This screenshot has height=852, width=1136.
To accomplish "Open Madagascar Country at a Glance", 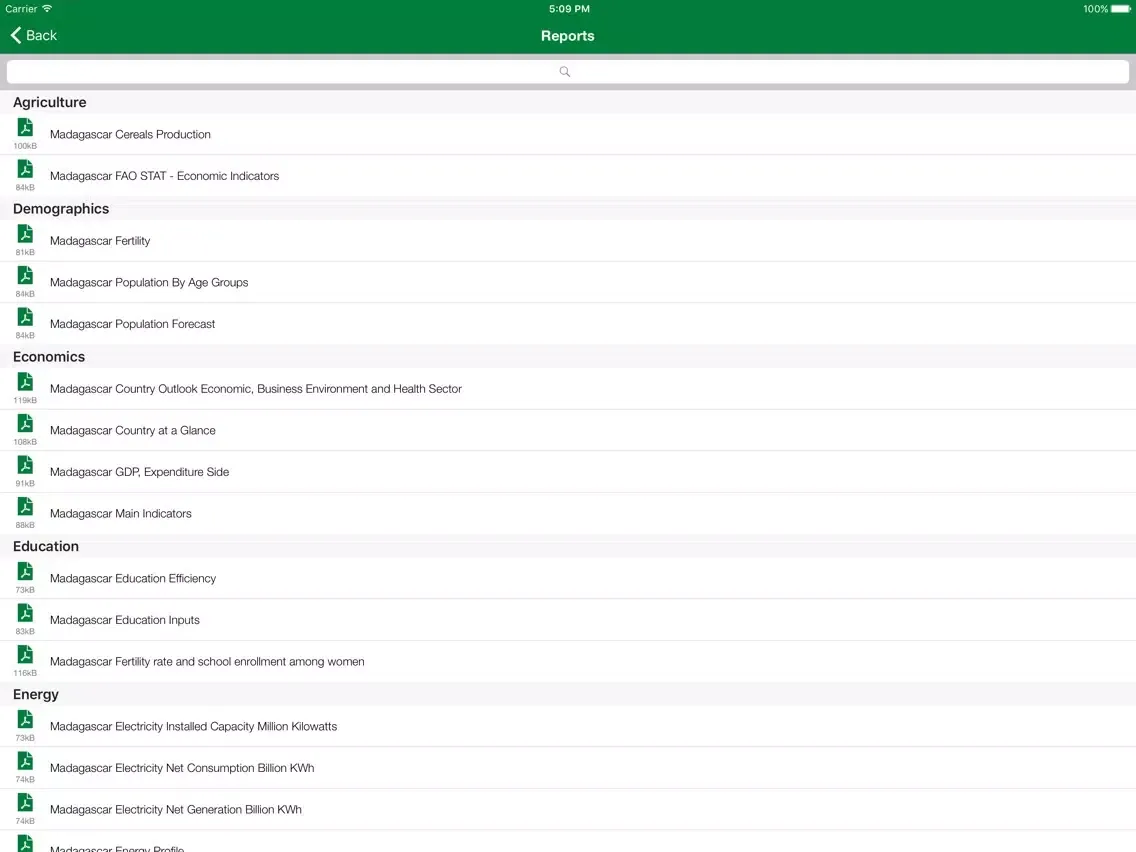I will (x=568, y=430).
